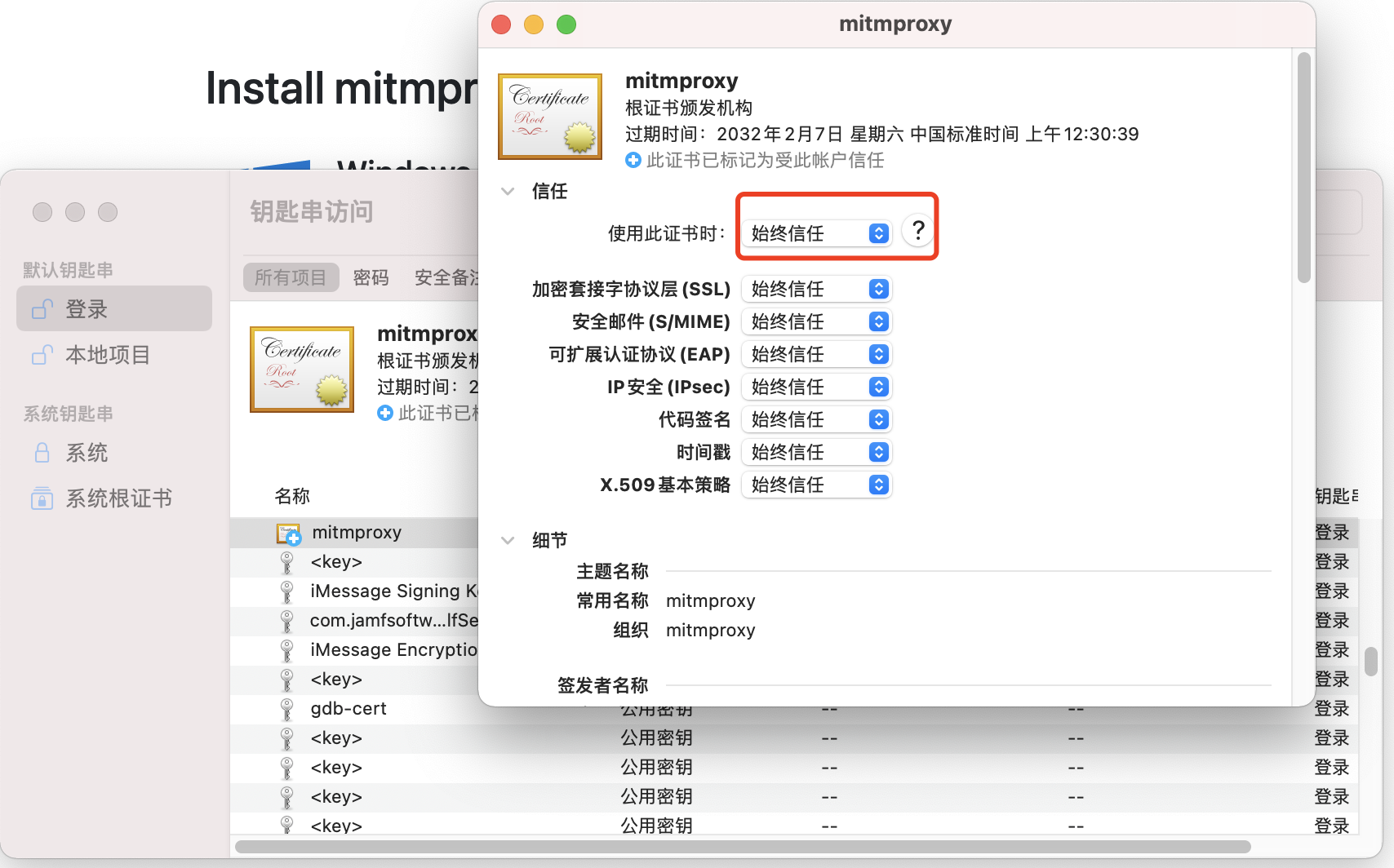Open the X.509 basic policy dropdown
1394x868 pixels.
click(x=817, y=485)
